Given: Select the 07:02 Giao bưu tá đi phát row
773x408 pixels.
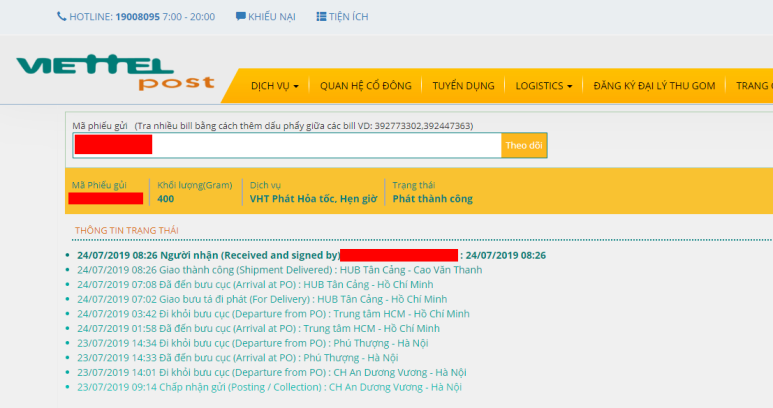Looking at the screenshot, I should tap(262, 299).
